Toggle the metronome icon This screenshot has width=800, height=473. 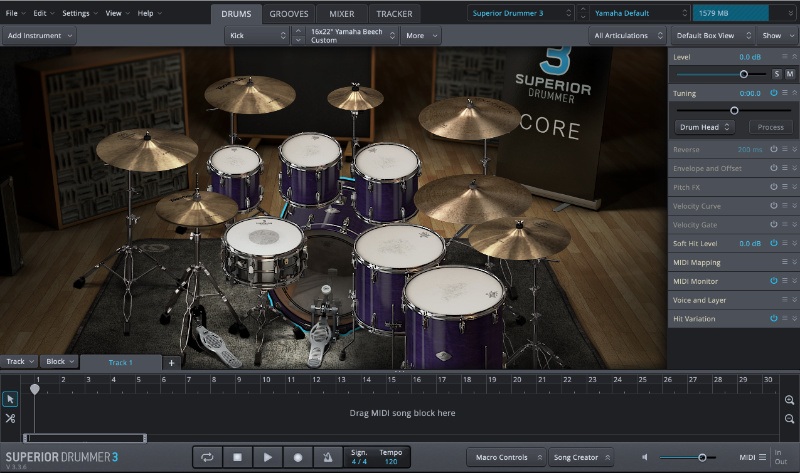pyautogui.click(x=328, y=457)
